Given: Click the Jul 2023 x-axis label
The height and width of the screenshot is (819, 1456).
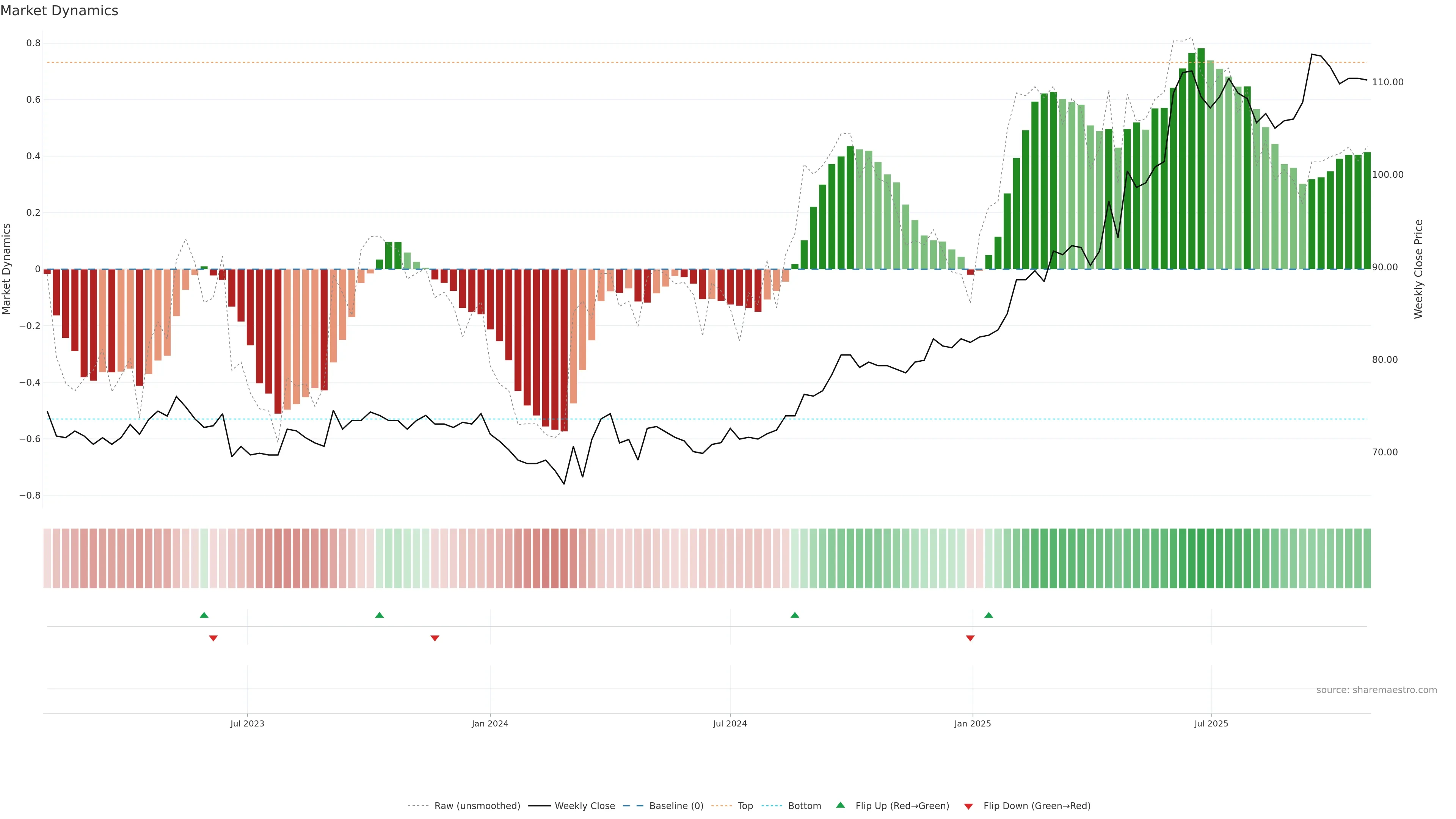Looking at the screenshot, I should 247,723.
